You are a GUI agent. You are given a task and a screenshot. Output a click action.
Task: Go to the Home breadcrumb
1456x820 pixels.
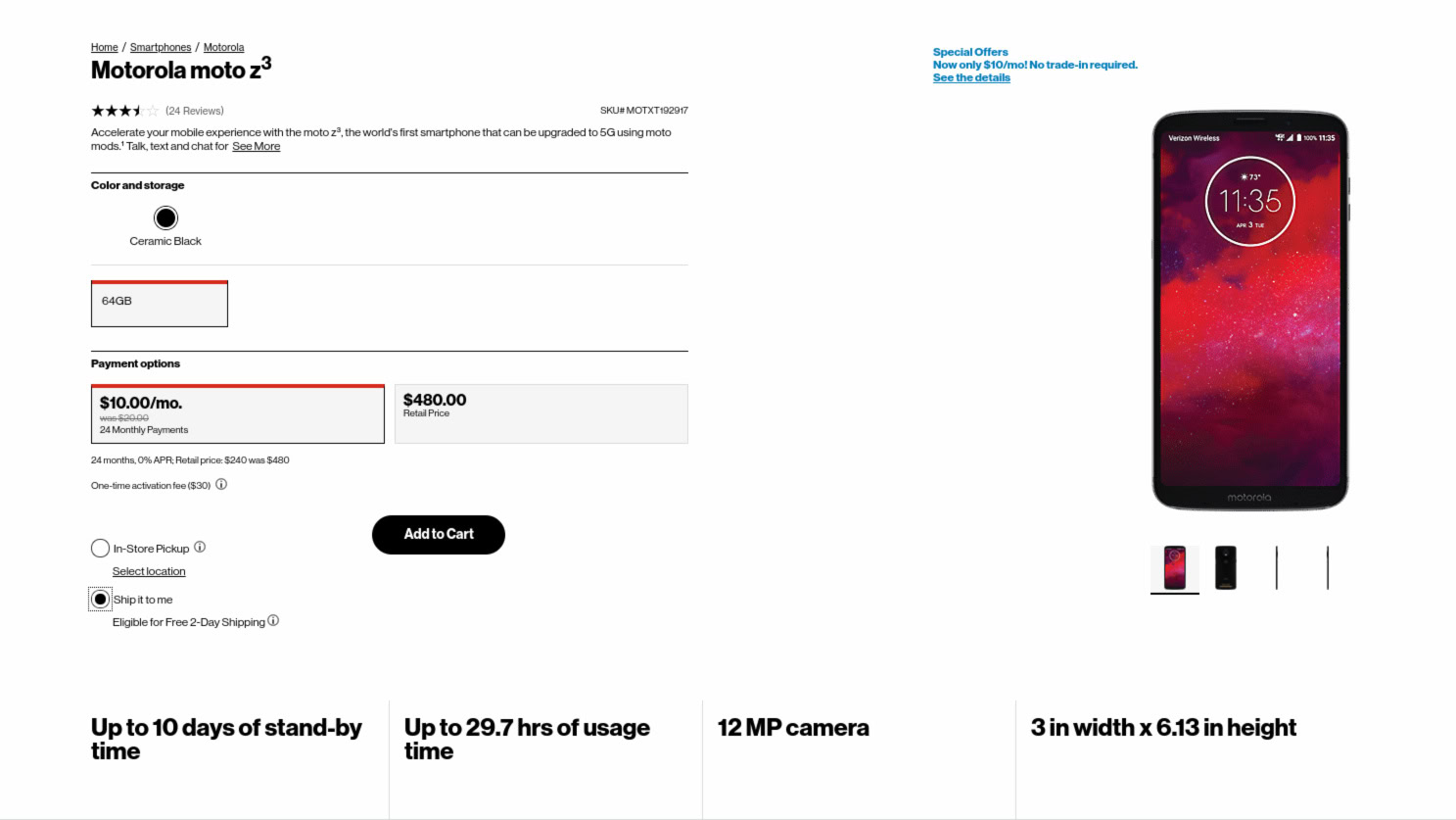coord(104,47)
